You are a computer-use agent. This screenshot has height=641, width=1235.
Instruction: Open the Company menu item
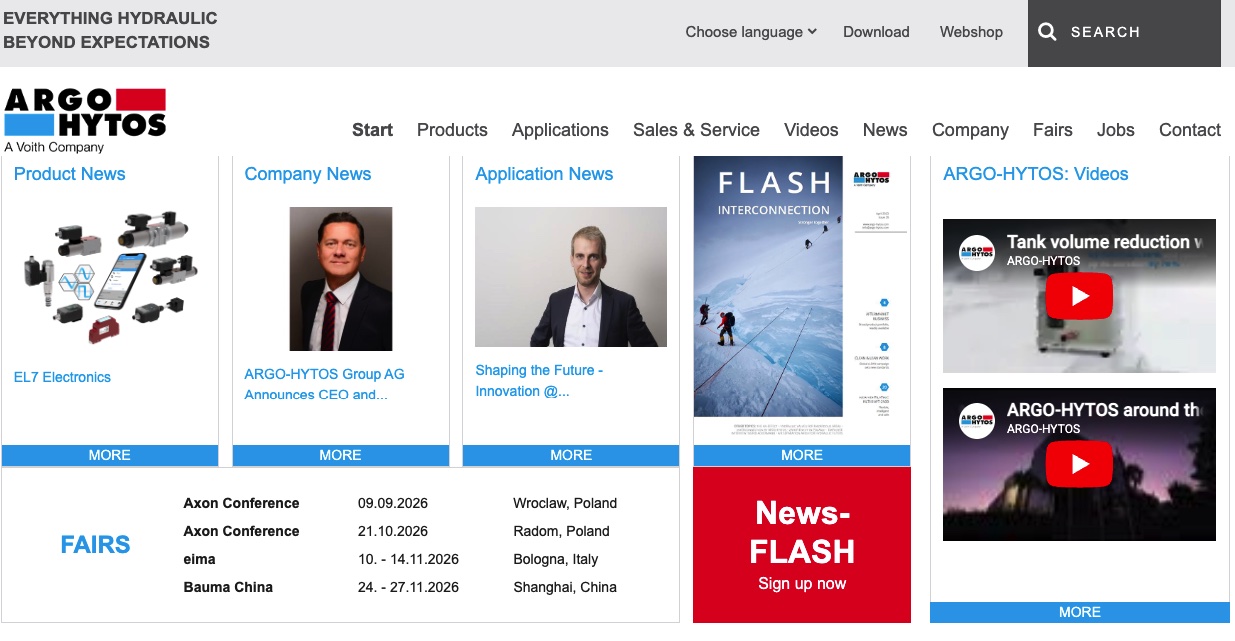970,130
